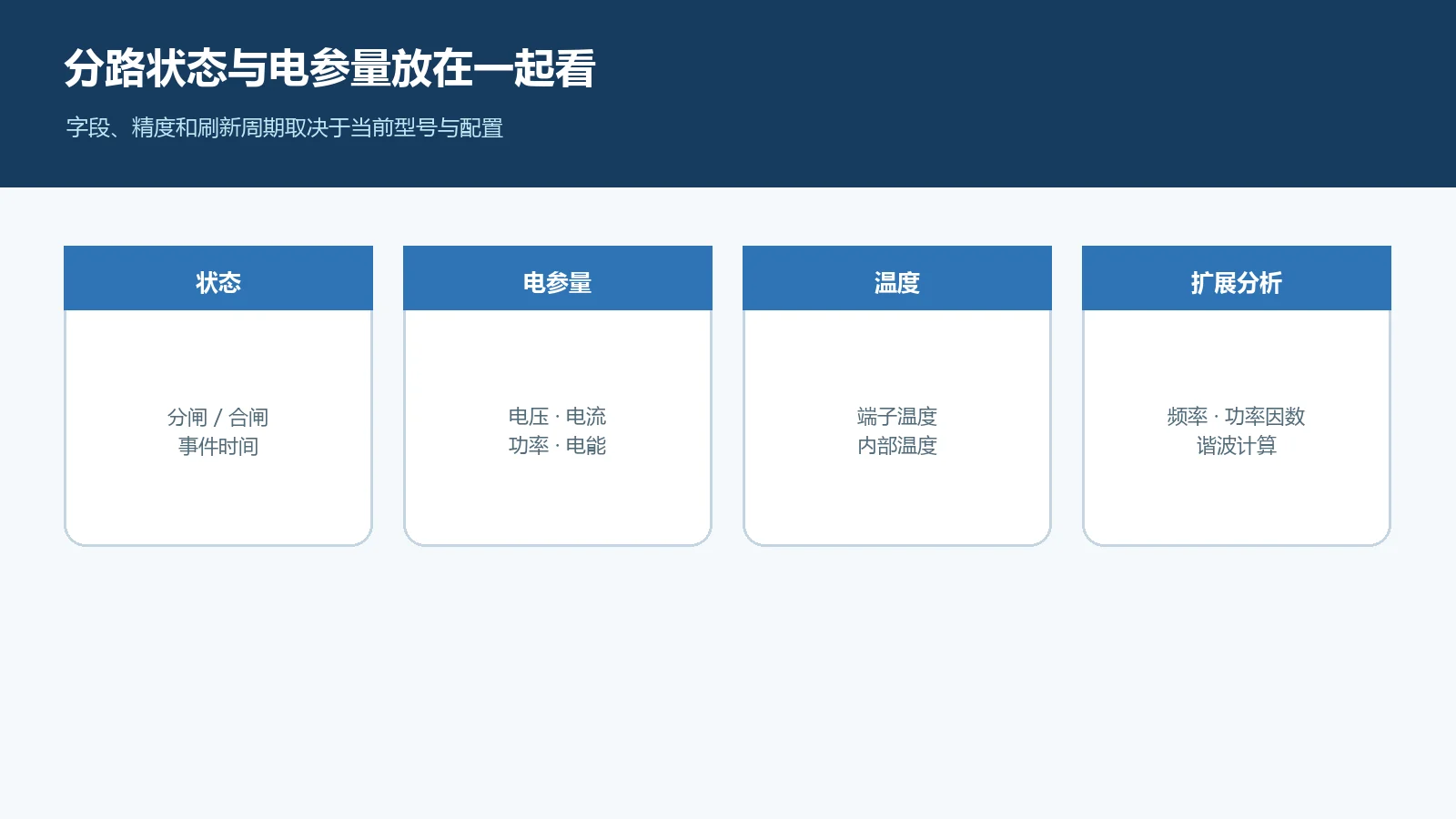Select the subtitle 字段、精度和刷新周期取决于当前型号与配置

coord(285,128)
